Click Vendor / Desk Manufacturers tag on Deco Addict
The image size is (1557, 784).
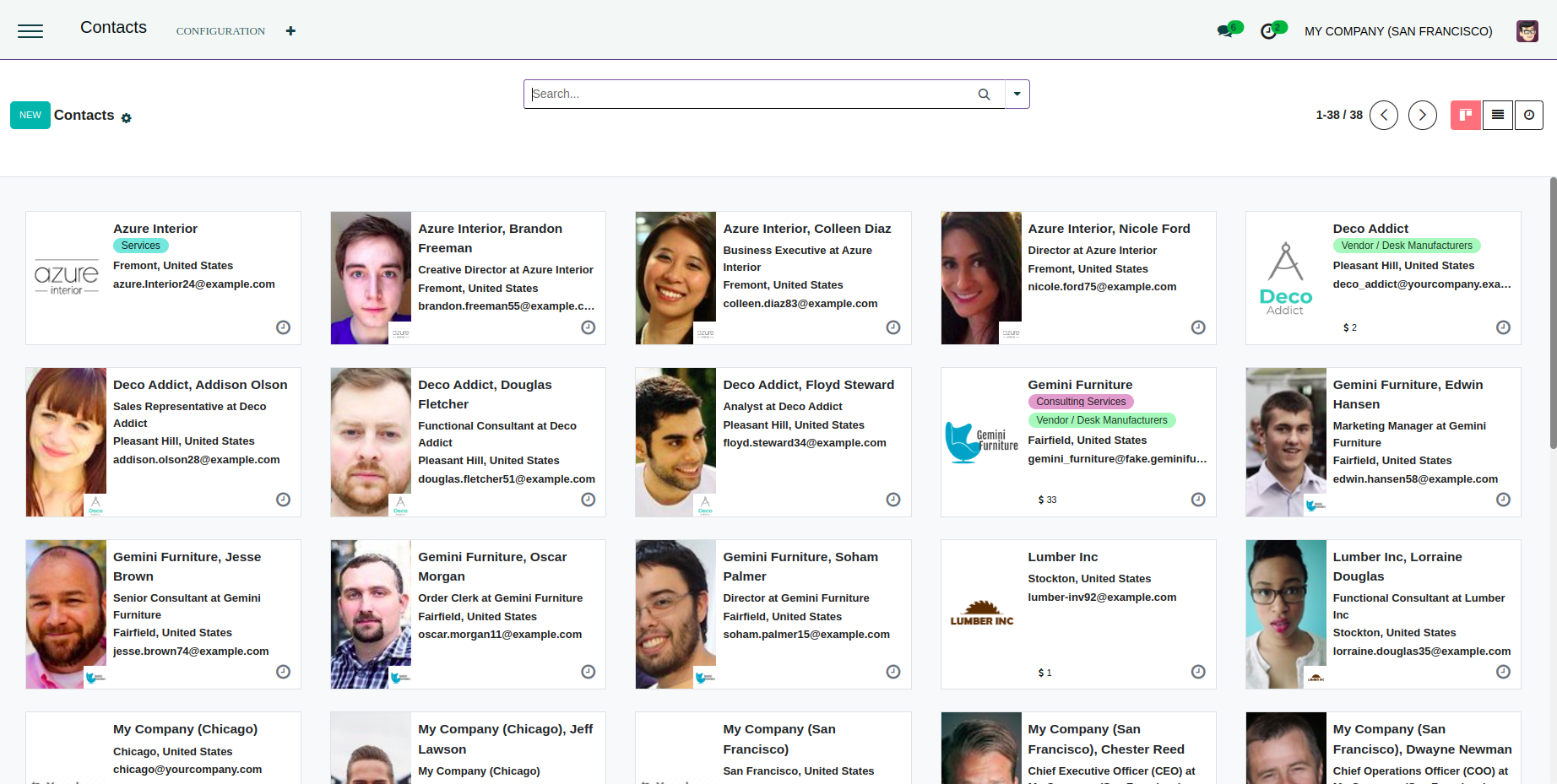[x=1407, y=246]
